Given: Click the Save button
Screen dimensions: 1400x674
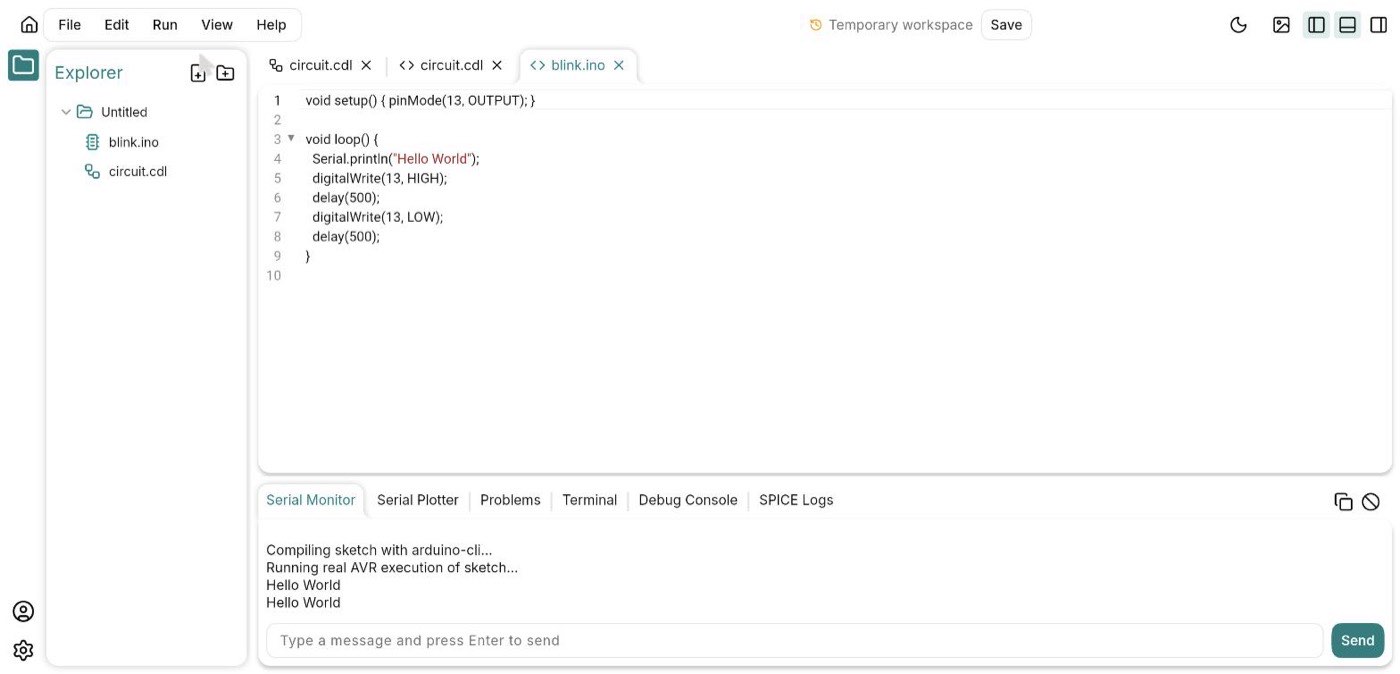Looking at the screenshot, I should 1006,25.
